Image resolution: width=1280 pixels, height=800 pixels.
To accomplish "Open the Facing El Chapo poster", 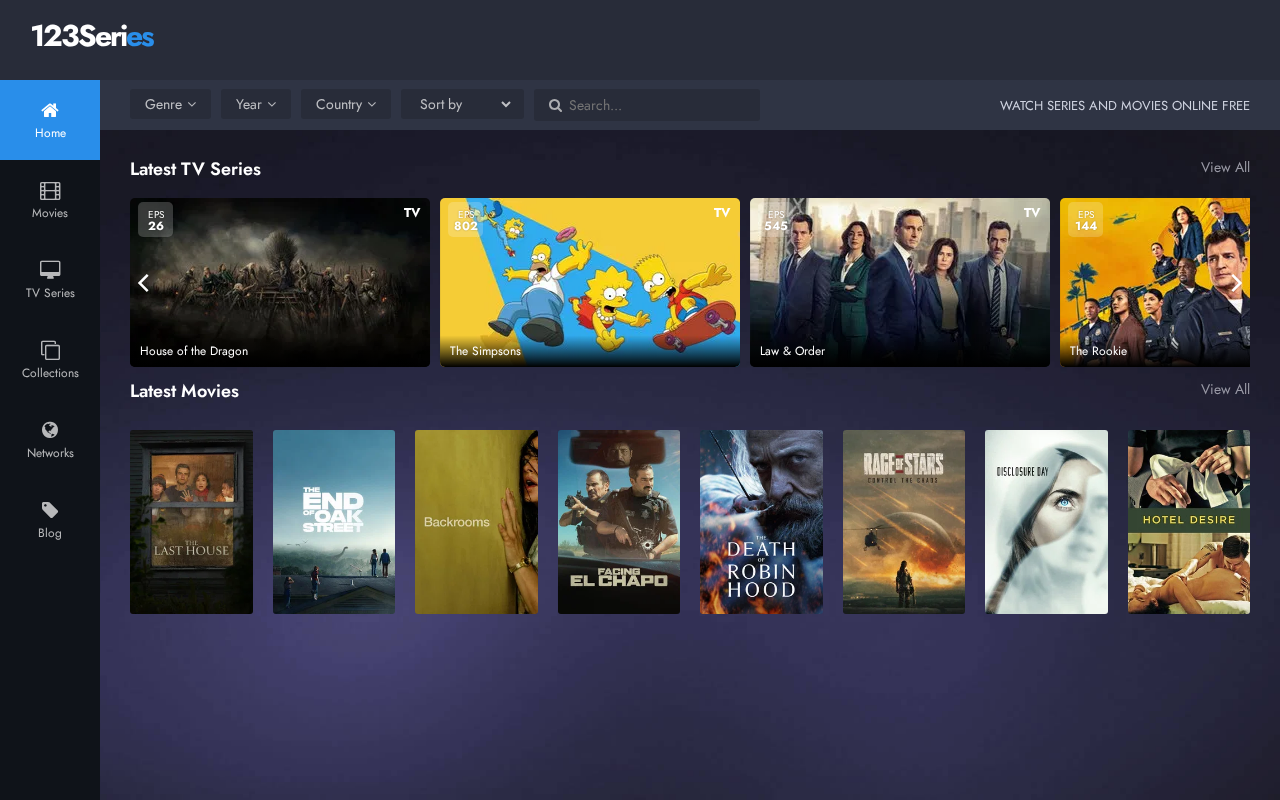I will (x=619, y=522).
